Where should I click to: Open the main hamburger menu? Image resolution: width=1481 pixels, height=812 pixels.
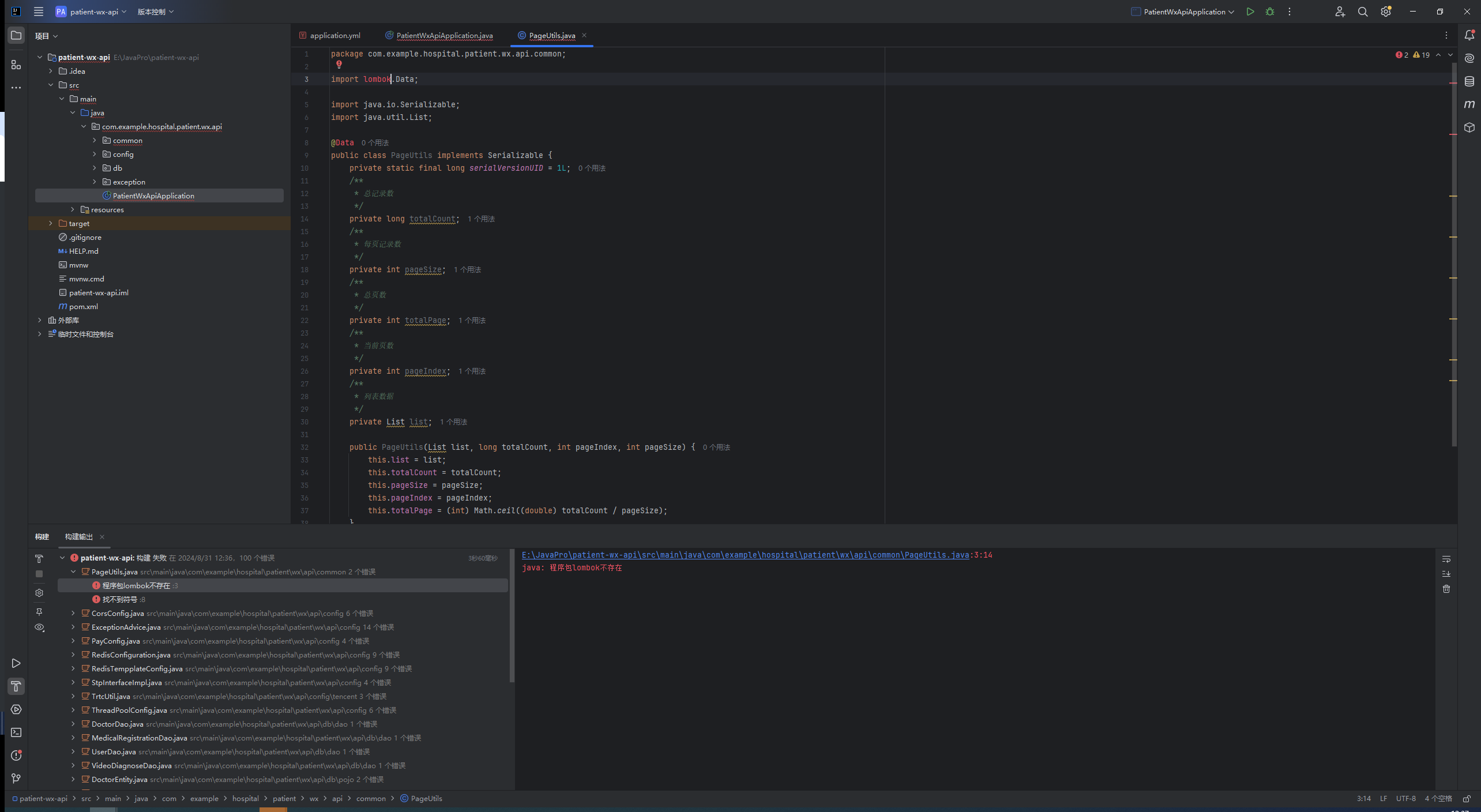point(39,12)
